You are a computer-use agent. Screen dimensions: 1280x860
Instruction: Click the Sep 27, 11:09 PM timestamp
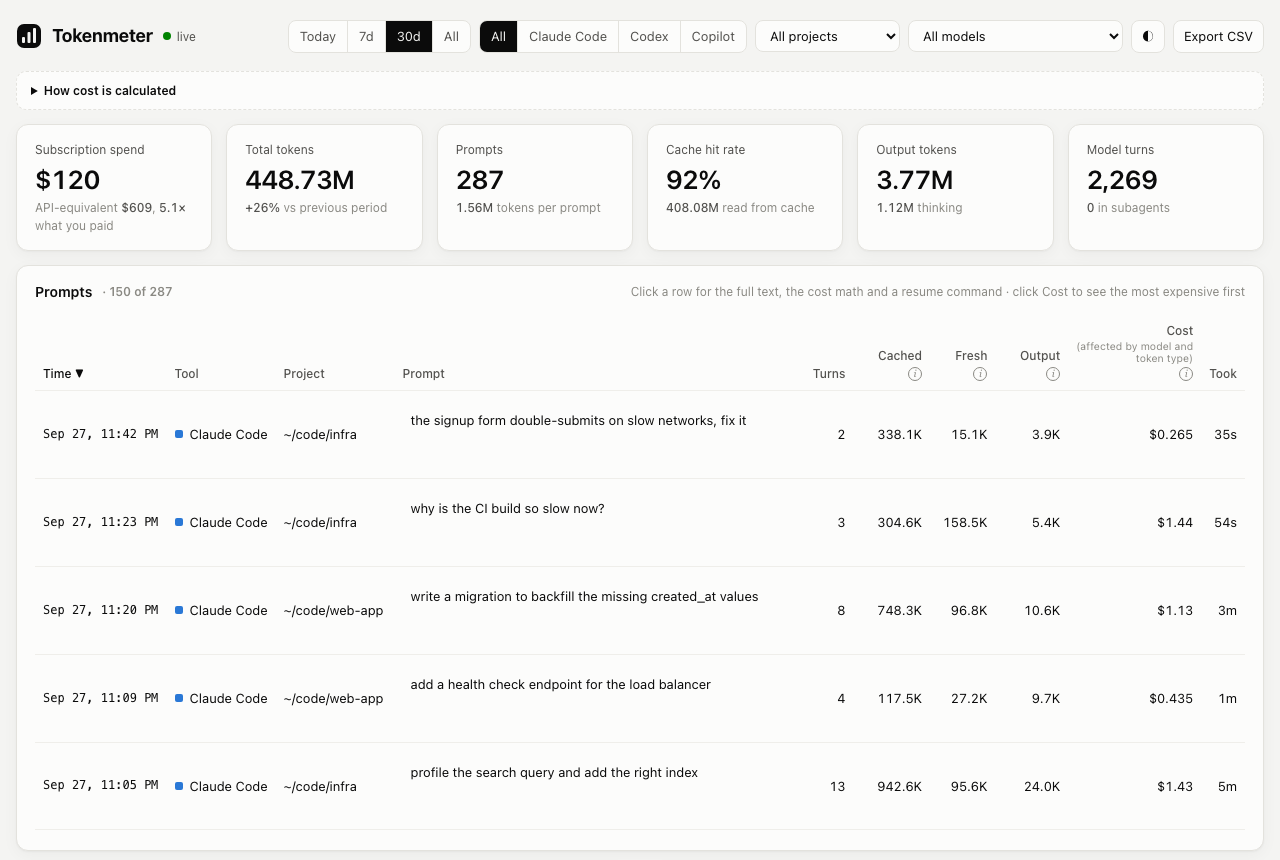coord(100,698)
